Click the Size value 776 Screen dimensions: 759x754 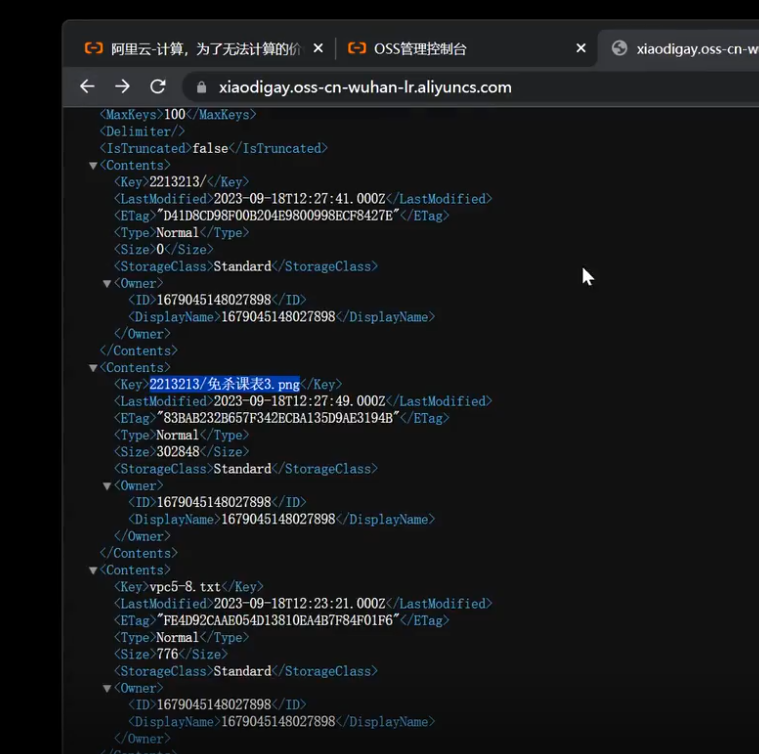(167, 654)
